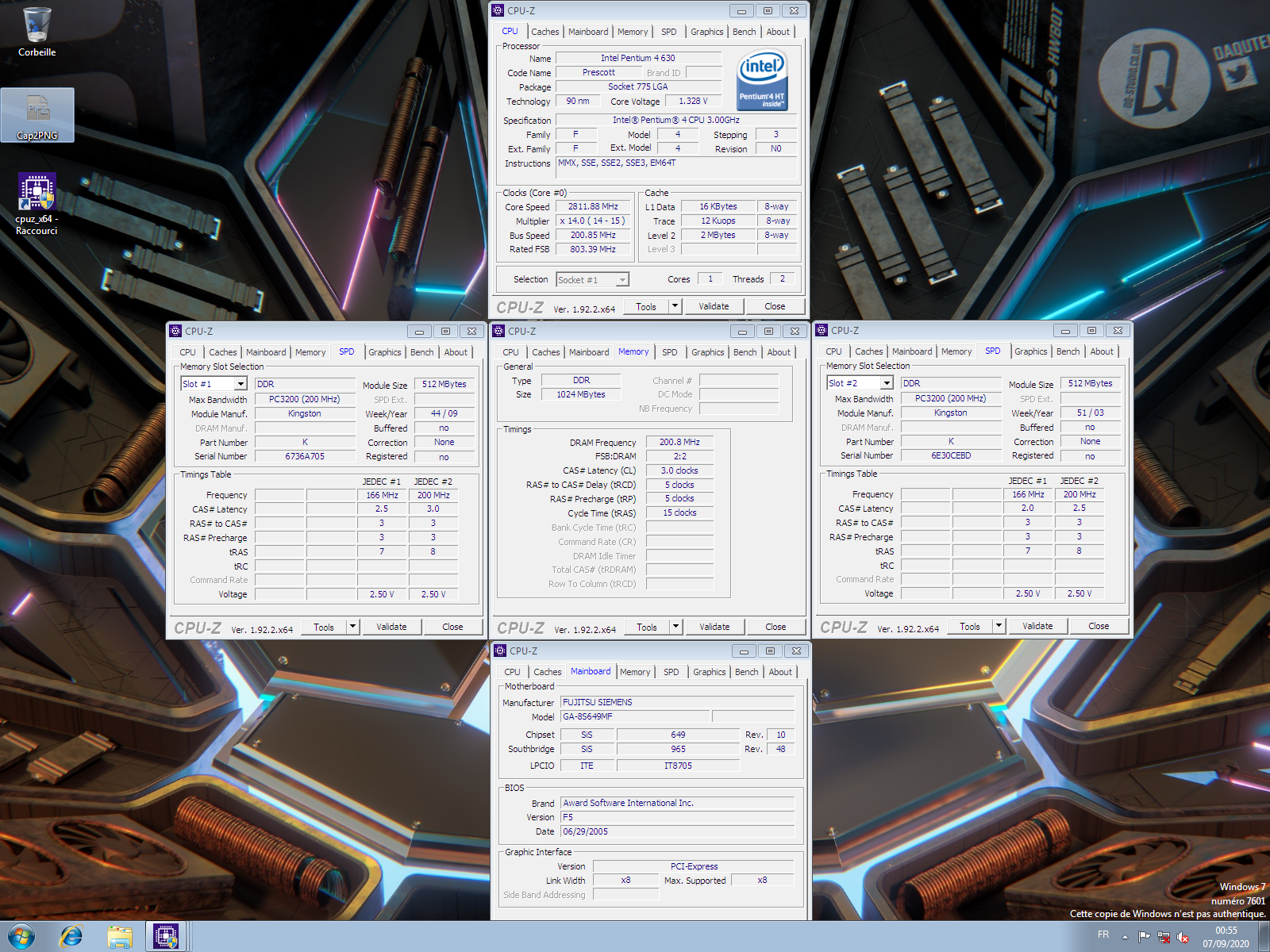Open the Slot #1 memory slot dropdown
This screenshot has width=1270, height=952.
pos(214,384)
